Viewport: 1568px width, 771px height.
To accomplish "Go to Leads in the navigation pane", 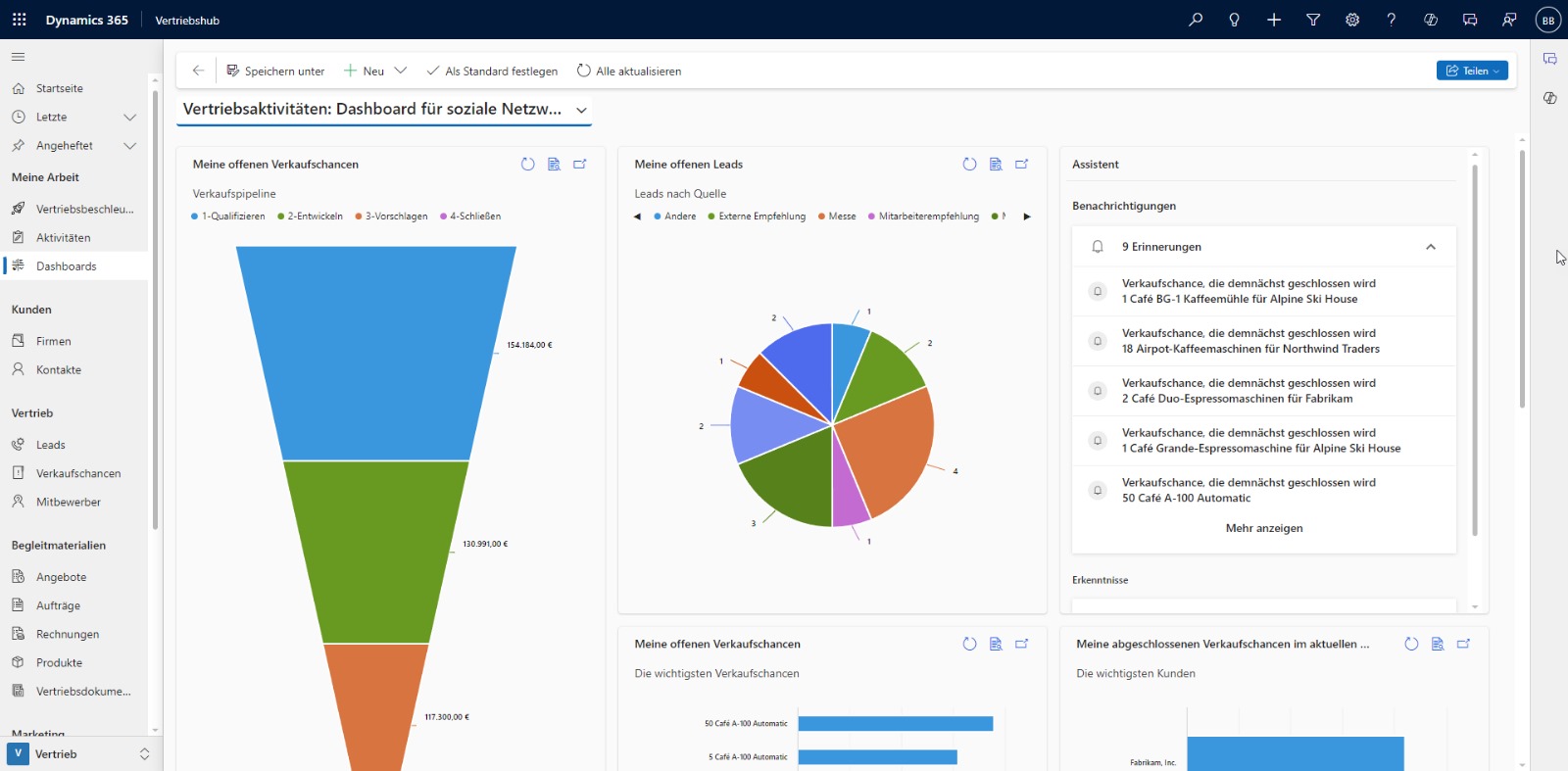I will coord(51,445).
